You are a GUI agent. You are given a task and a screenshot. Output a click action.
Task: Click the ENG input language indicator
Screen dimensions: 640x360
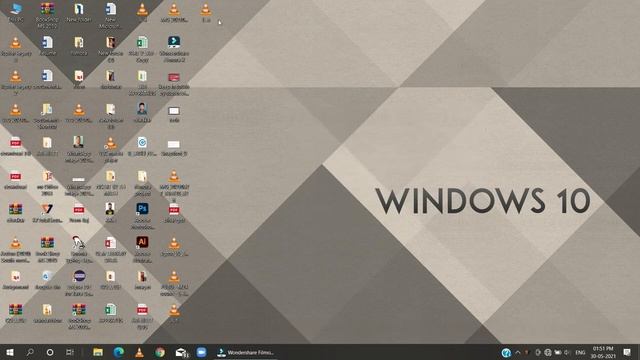pos(580,353)
